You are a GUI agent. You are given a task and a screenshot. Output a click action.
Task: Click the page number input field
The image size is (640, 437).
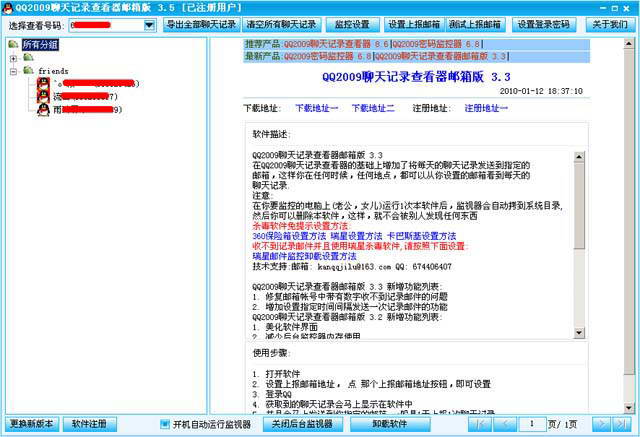[x=532, y=424]
